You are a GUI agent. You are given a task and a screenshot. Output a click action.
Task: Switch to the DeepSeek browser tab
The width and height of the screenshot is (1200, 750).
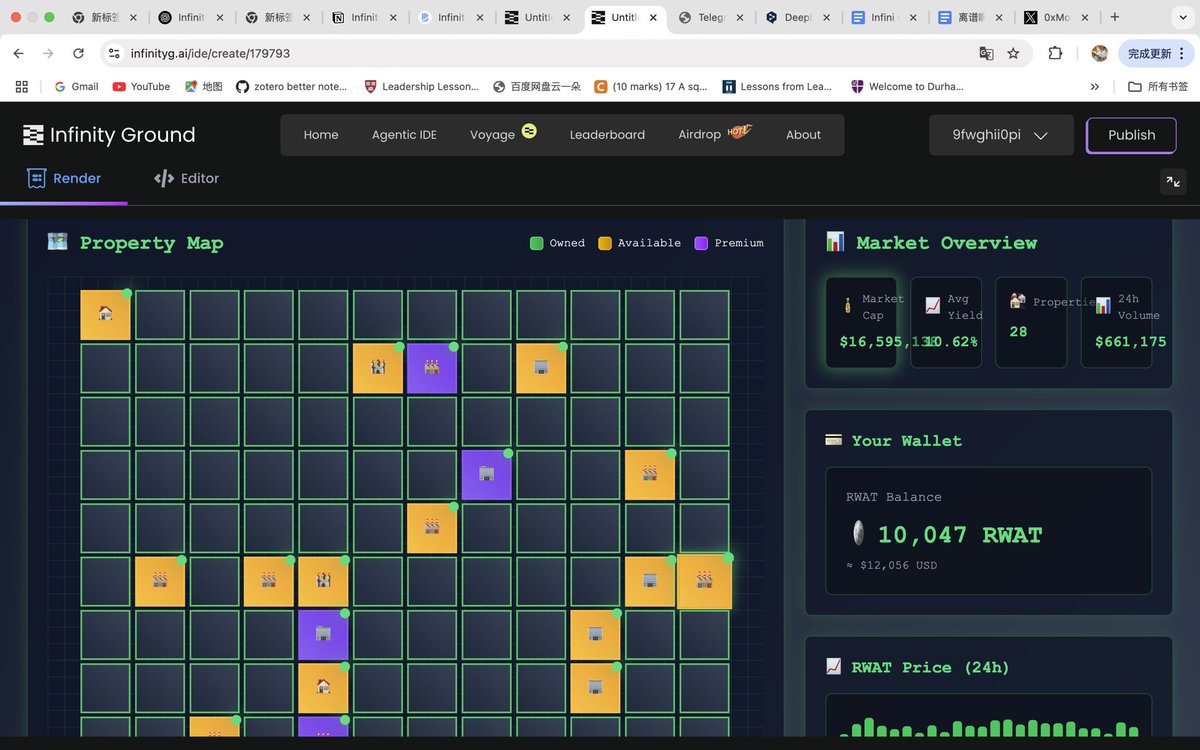point(799,18)
